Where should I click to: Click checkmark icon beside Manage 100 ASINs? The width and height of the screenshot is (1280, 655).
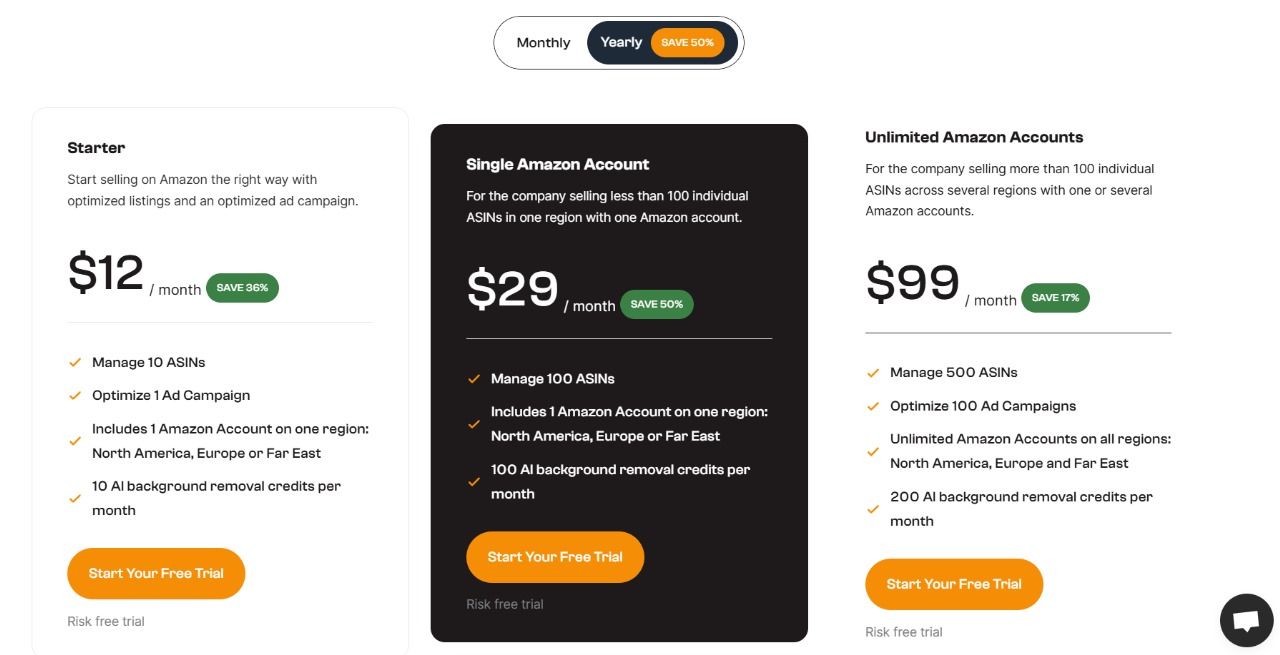click(x=474, y=379)
